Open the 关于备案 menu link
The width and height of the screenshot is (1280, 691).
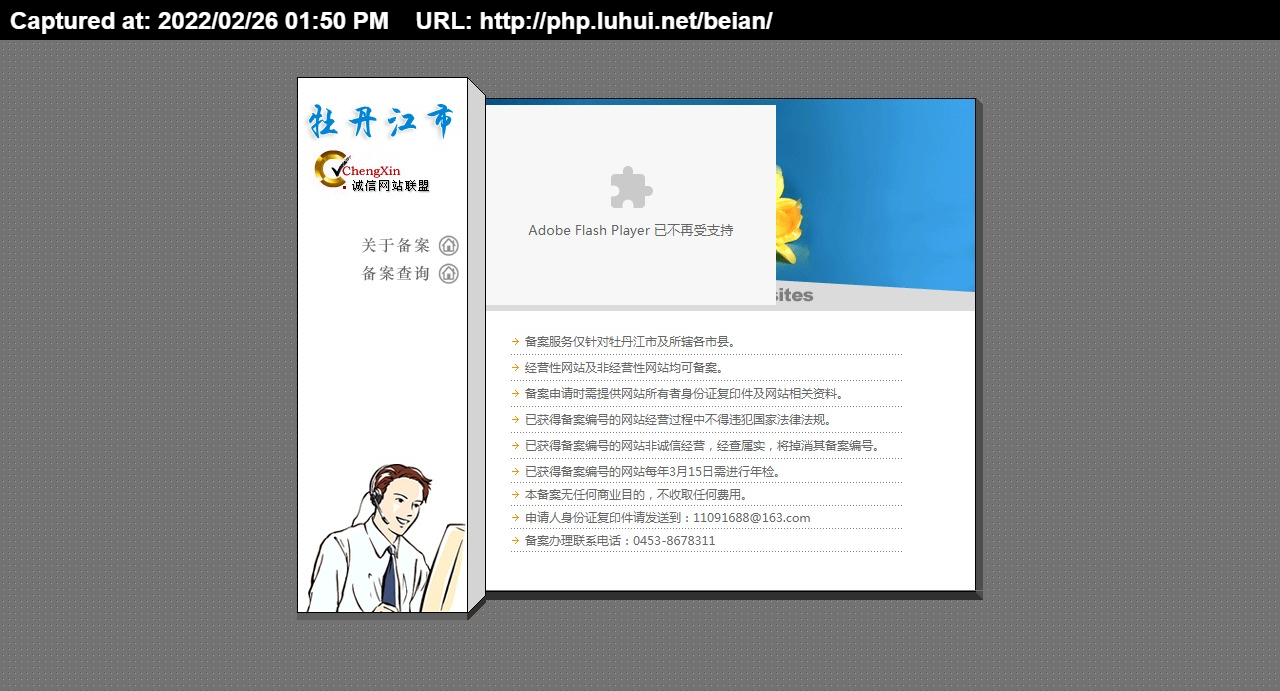(396, 245)
